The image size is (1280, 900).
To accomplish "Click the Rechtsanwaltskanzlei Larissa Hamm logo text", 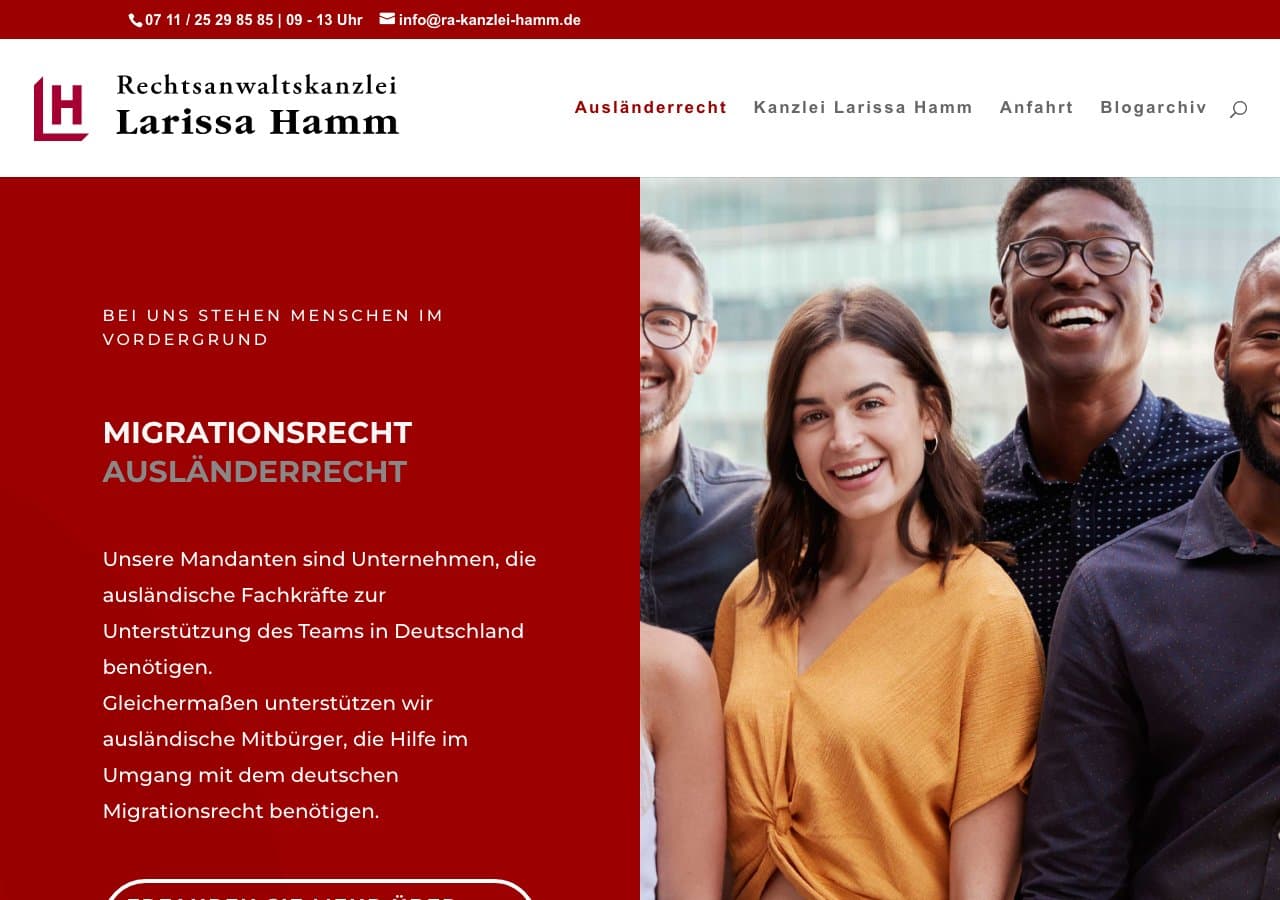I will point(257,105).
